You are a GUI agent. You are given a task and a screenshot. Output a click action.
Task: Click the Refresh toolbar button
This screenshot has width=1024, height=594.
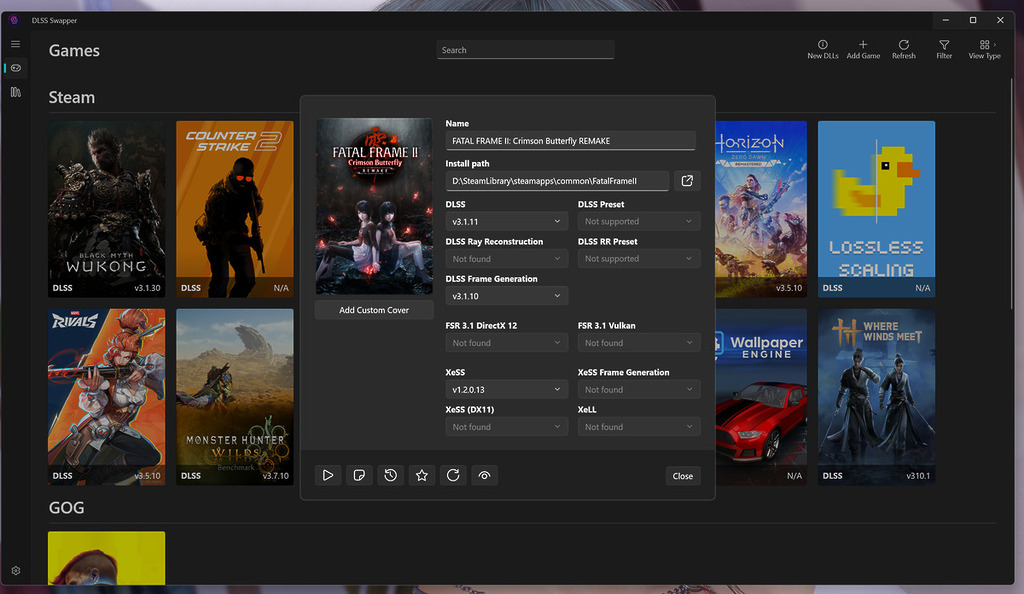pyautogui.click(x=903, y=49)
